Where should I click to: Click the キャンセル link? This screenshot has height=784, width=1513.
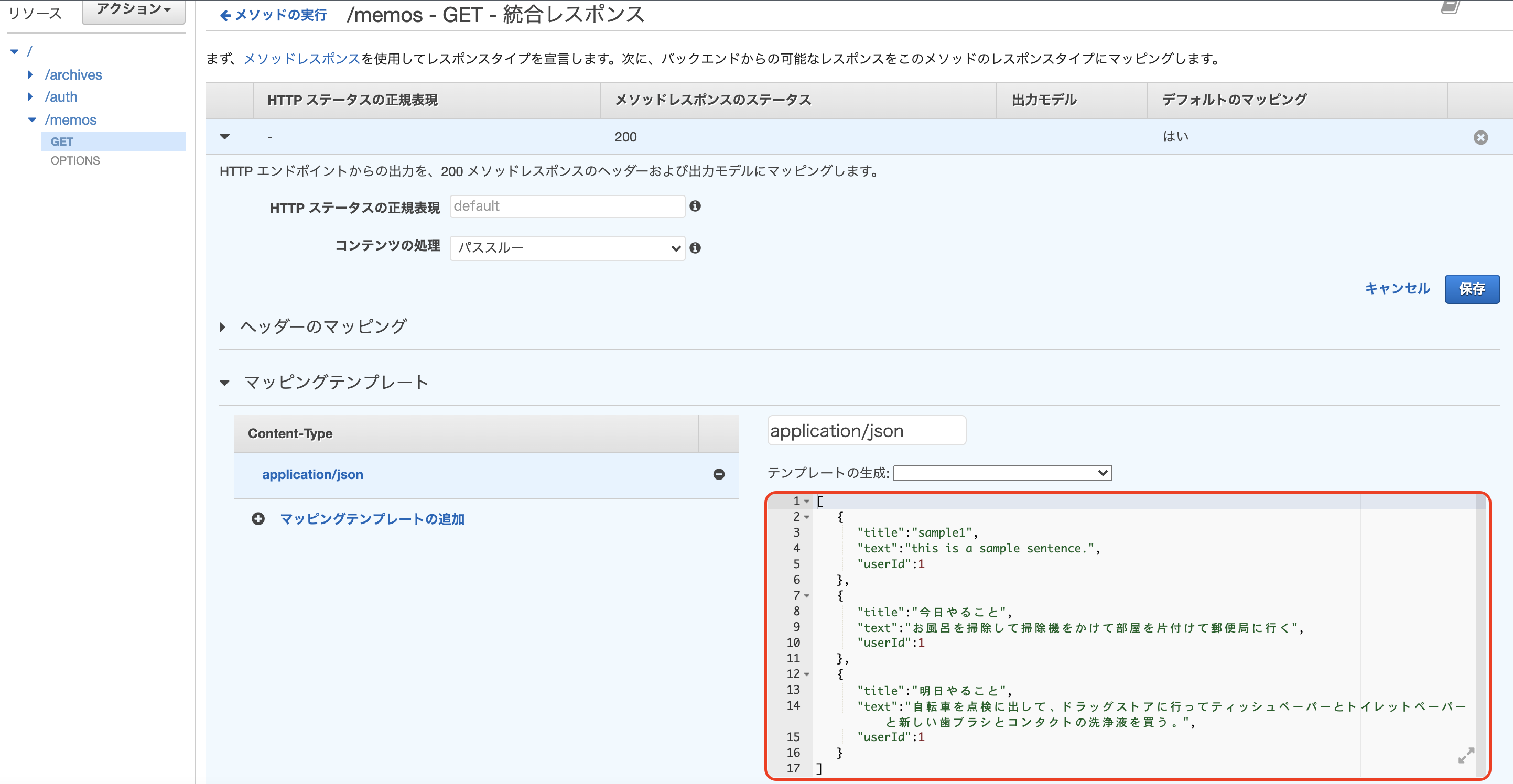click(1397, 288)
